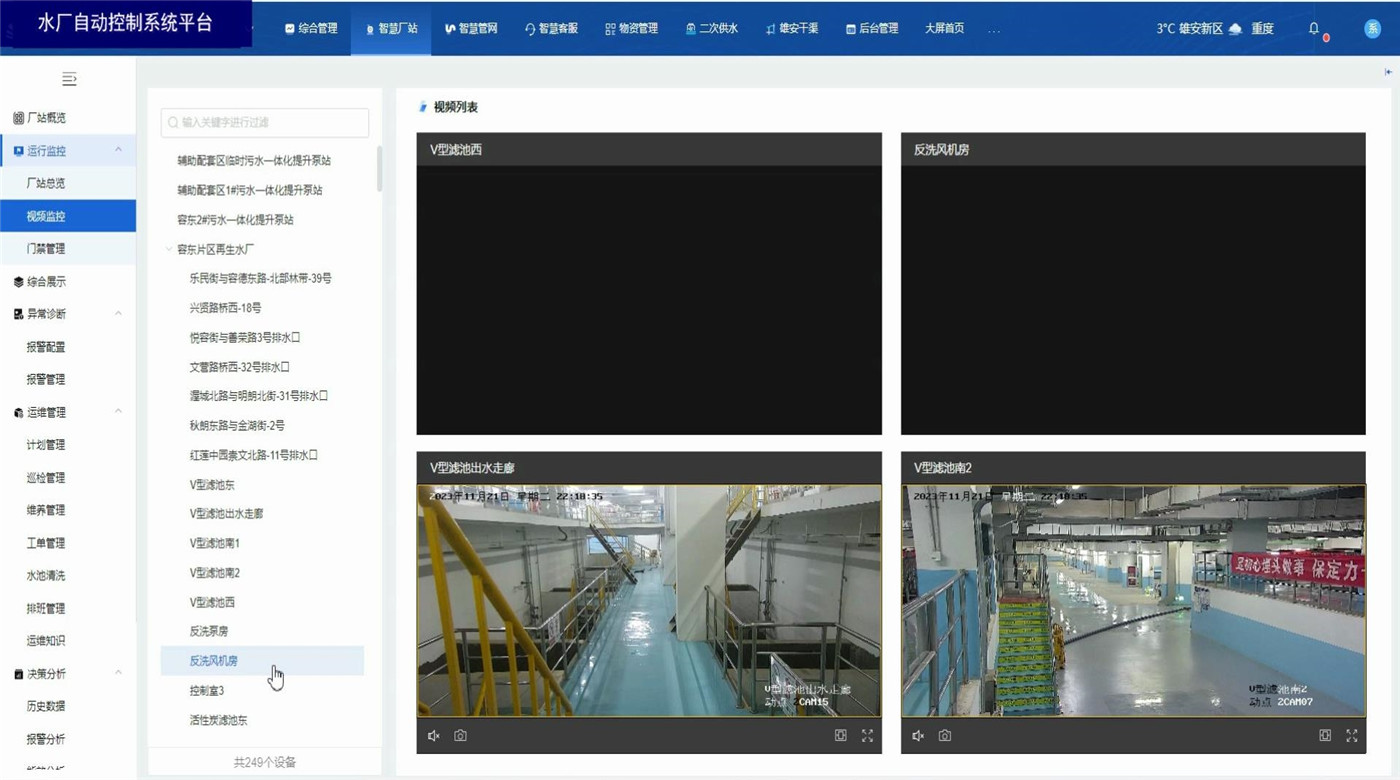Click the user avatar in top bar
The width and height of the screenshot is (1400, 780).
coord(1373,29)
